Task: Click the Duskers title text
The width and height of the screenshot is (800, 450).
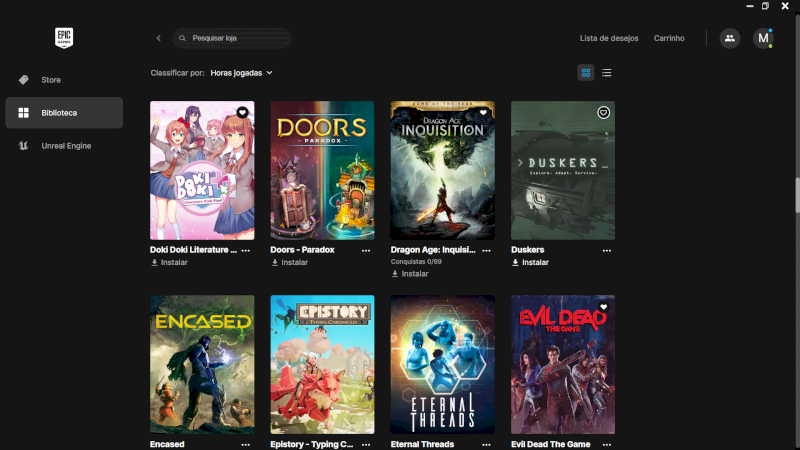Action: (x=528, y=249)
